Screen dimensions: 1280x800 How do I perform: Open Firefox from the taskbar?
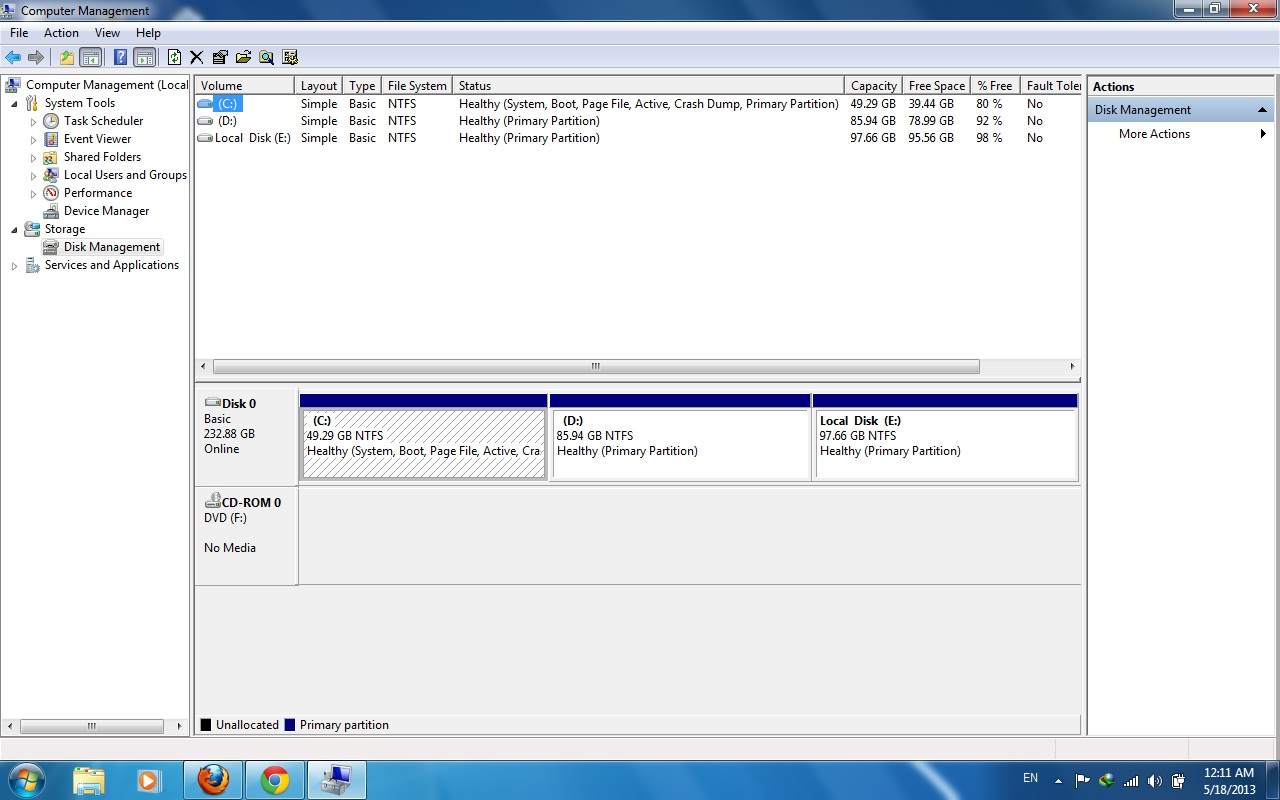[213, 780]
